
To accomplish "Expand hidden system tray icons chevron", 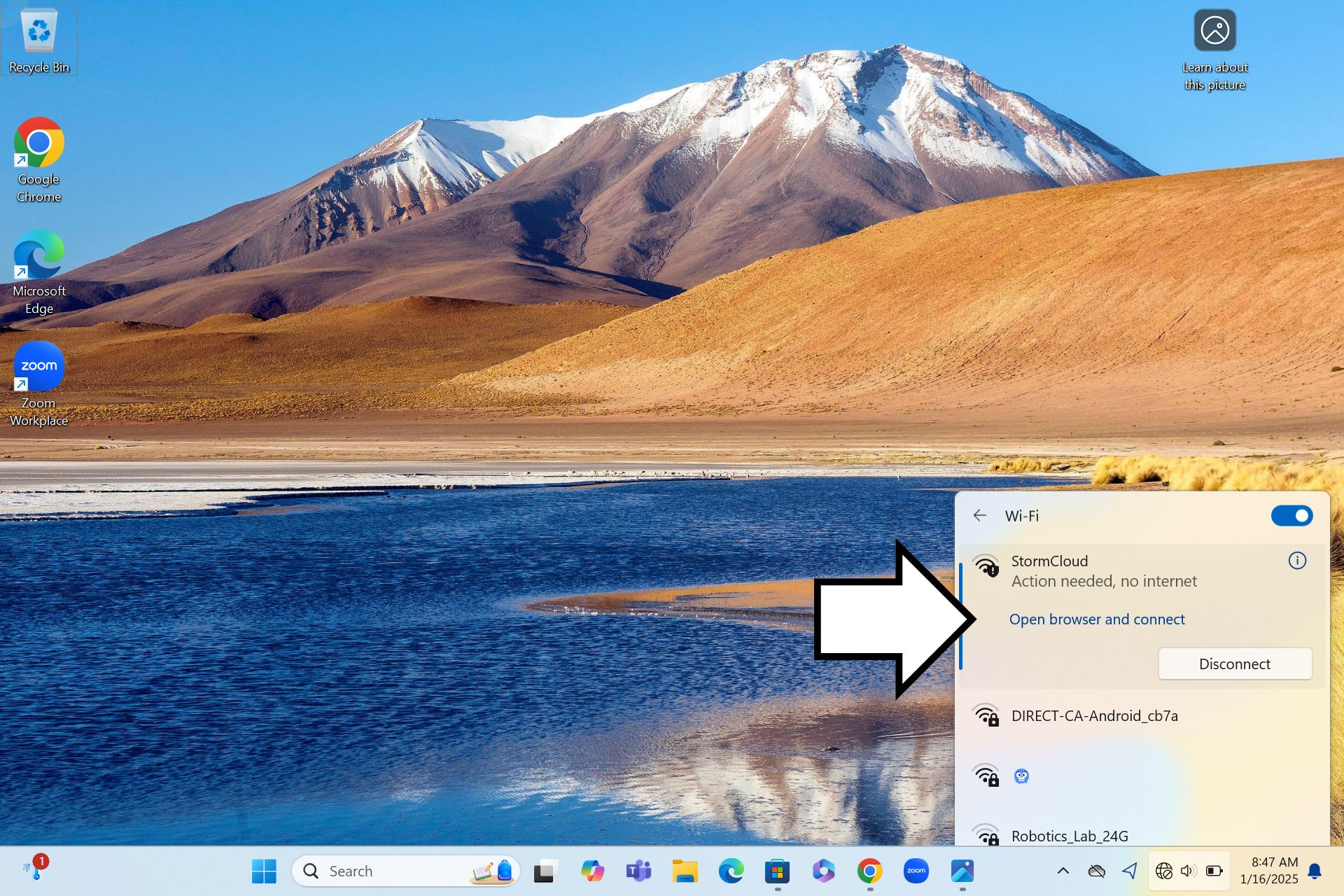I will coord(1063,871).
